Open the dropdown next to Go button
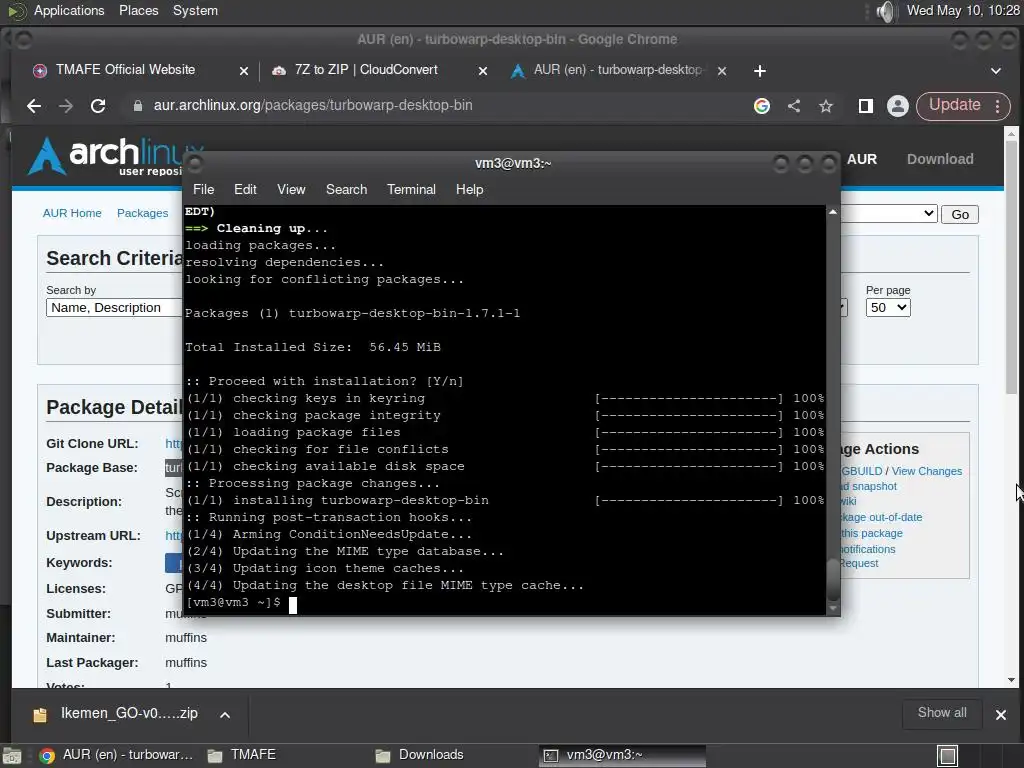This screenshot has height=768, width=1024. click(889, 214)
